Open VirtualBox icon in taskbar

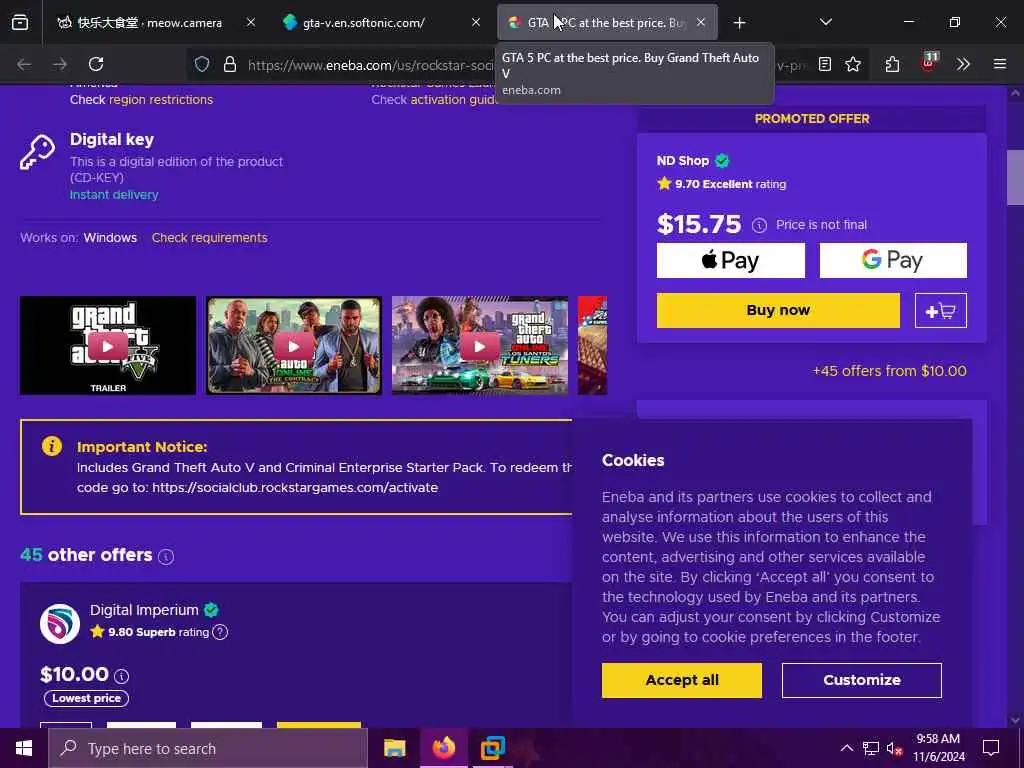[492, 748]
